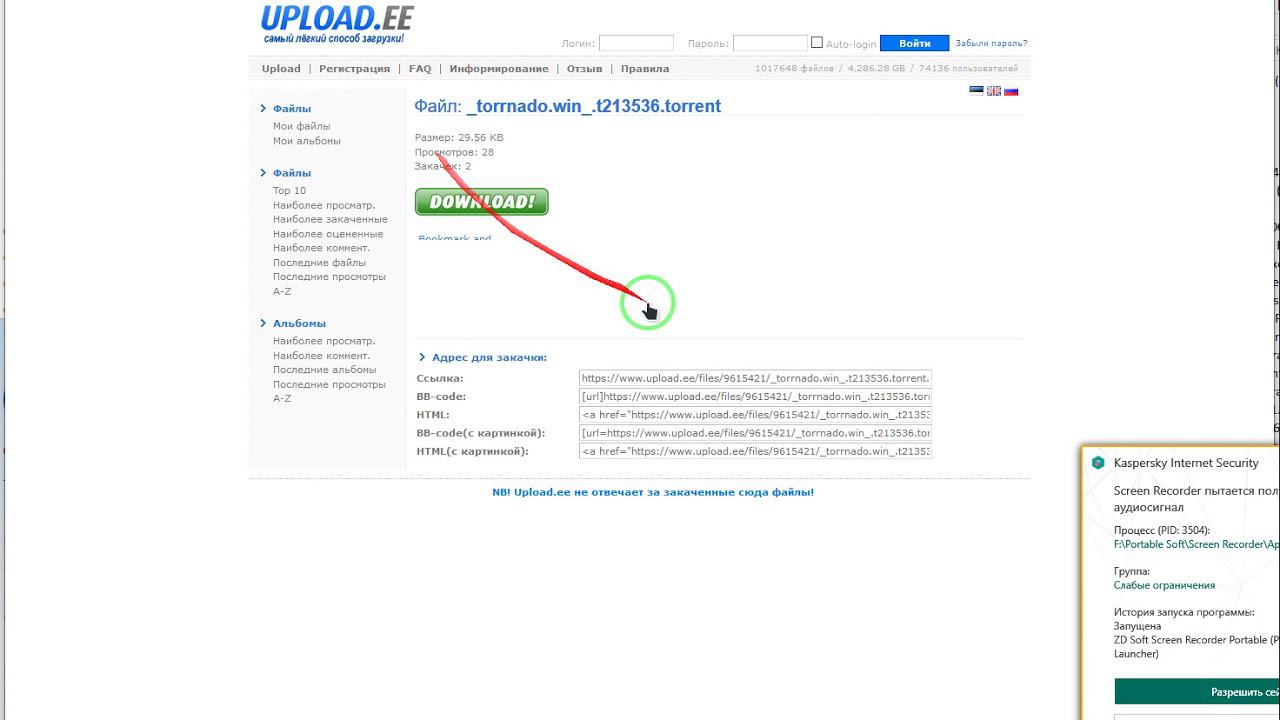The image size is (1280, 720).
Task: Open Наиболее оцененные files link
Action: 328,234
